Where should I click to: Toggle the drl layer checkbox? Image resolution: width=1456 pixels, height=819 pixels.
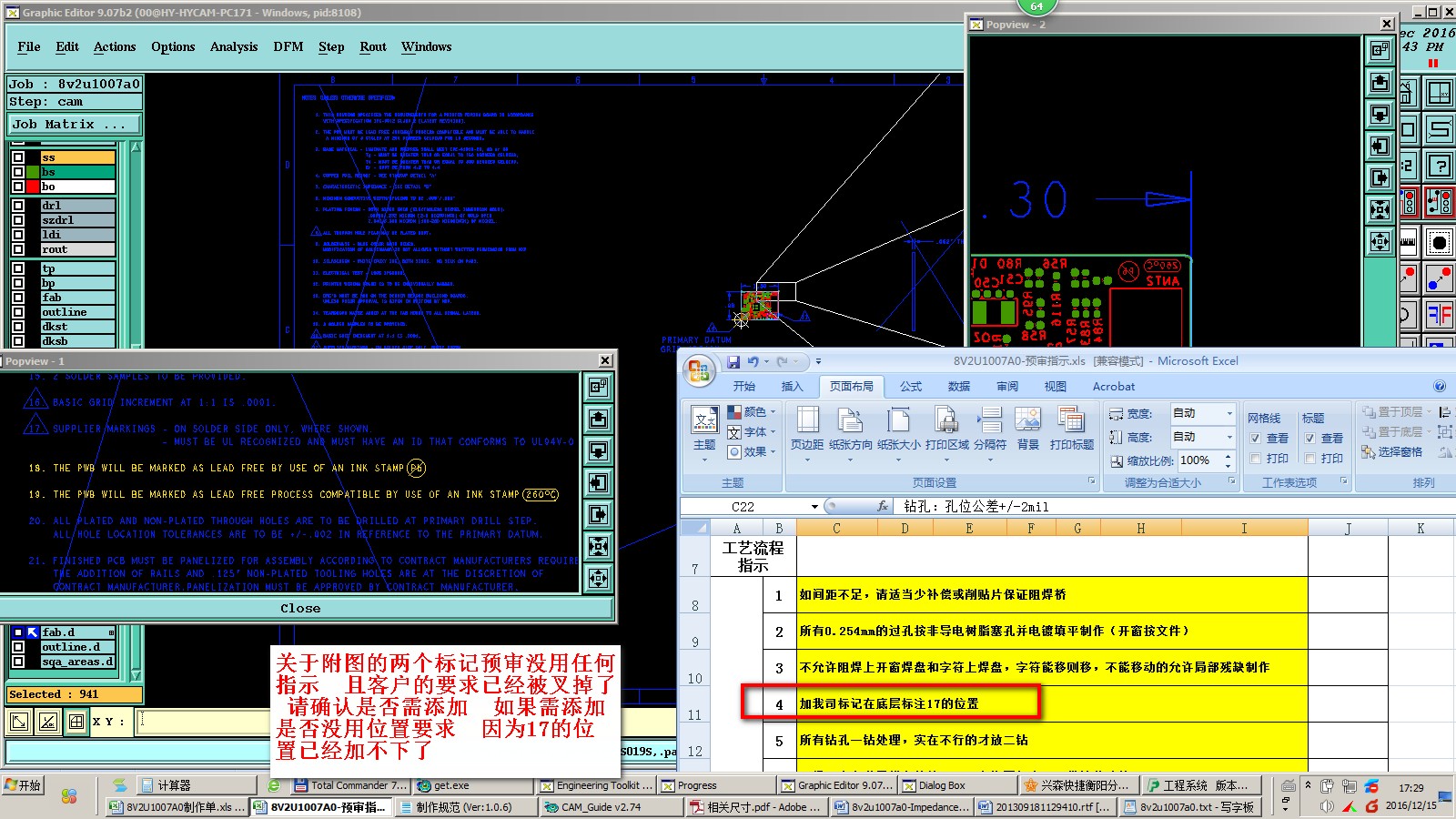tap(18, 206)
